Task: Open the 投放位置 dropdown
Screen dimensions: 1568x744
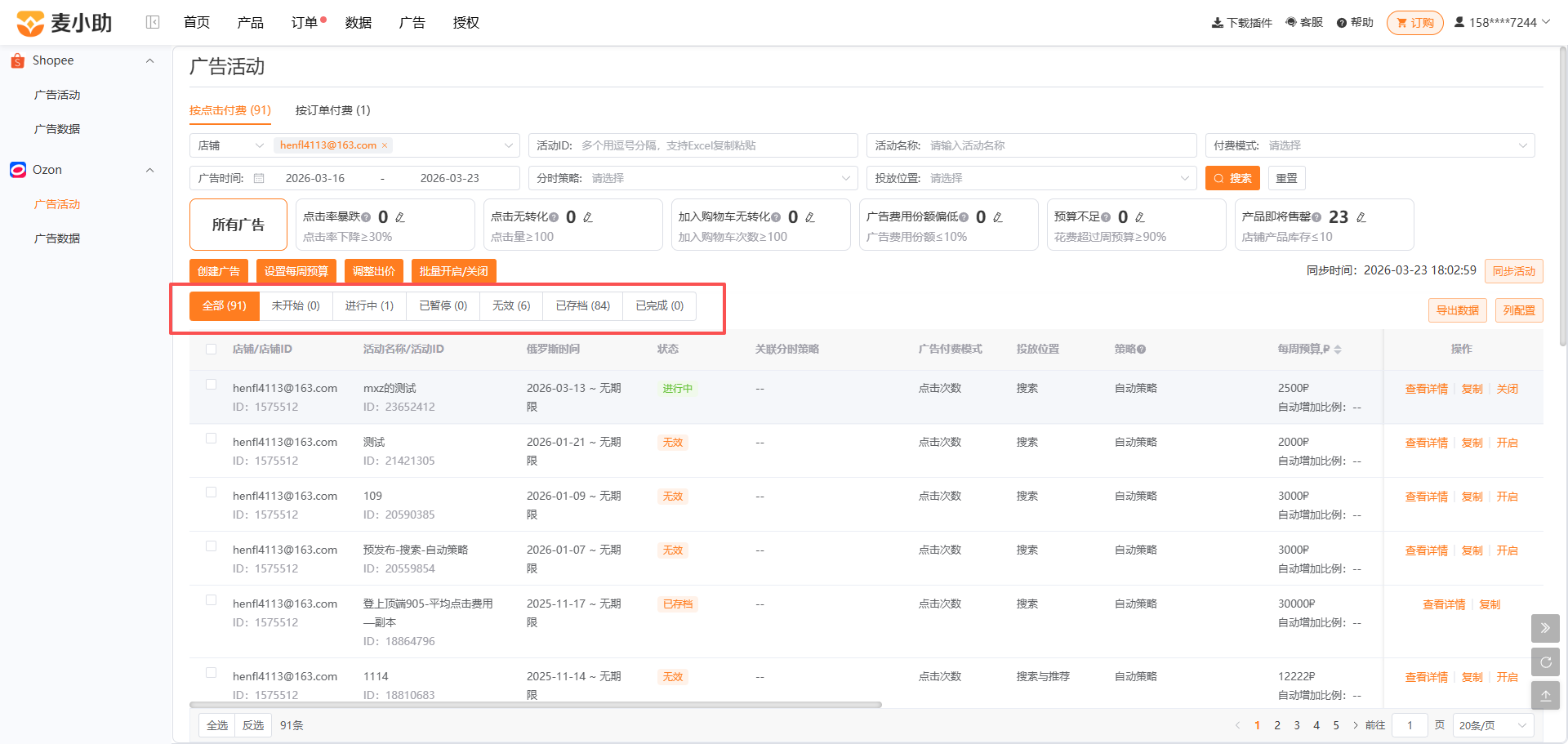Action: 1031,178
